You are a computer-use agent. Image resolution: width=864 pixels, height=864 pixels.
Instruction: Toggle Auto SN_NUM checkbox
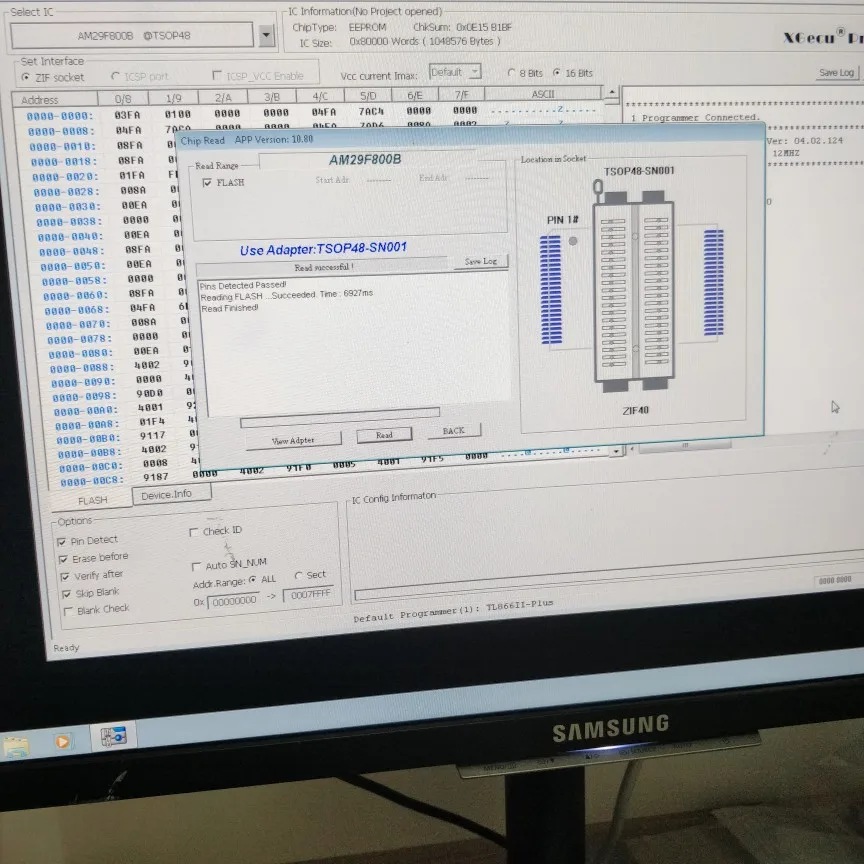coord(196,566)
